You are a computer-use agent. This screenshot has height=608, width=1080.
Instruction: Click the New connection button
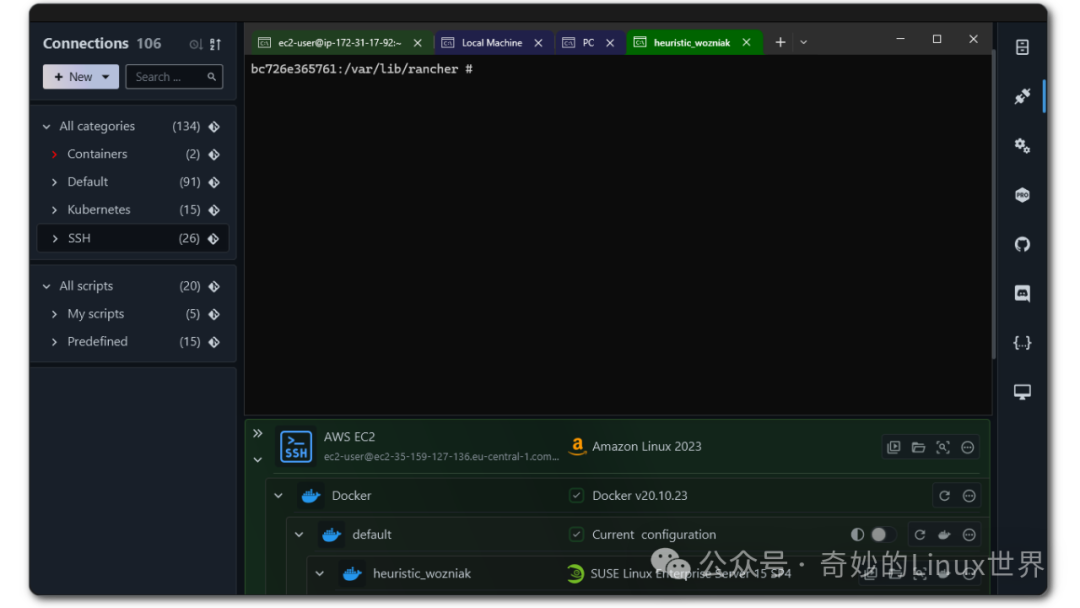(81, 77)
